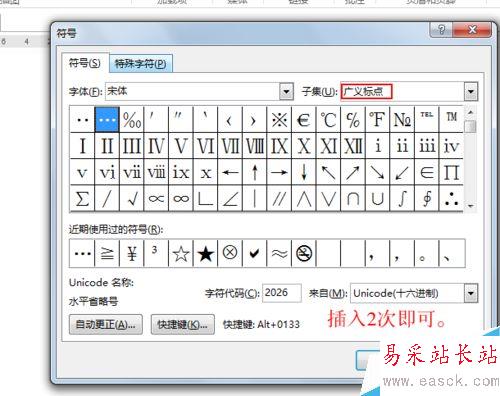The image size is (500, 396).
Task: Select Roman numeral Ⅳ uppercase
Action: coord(156,146)
